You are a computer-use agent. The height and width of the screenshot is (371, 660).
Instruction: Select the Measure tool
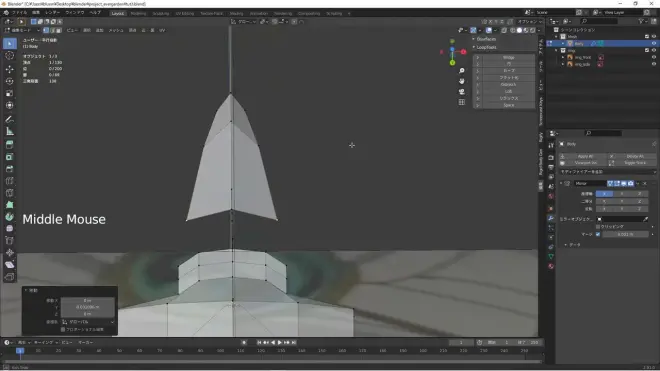10,132
